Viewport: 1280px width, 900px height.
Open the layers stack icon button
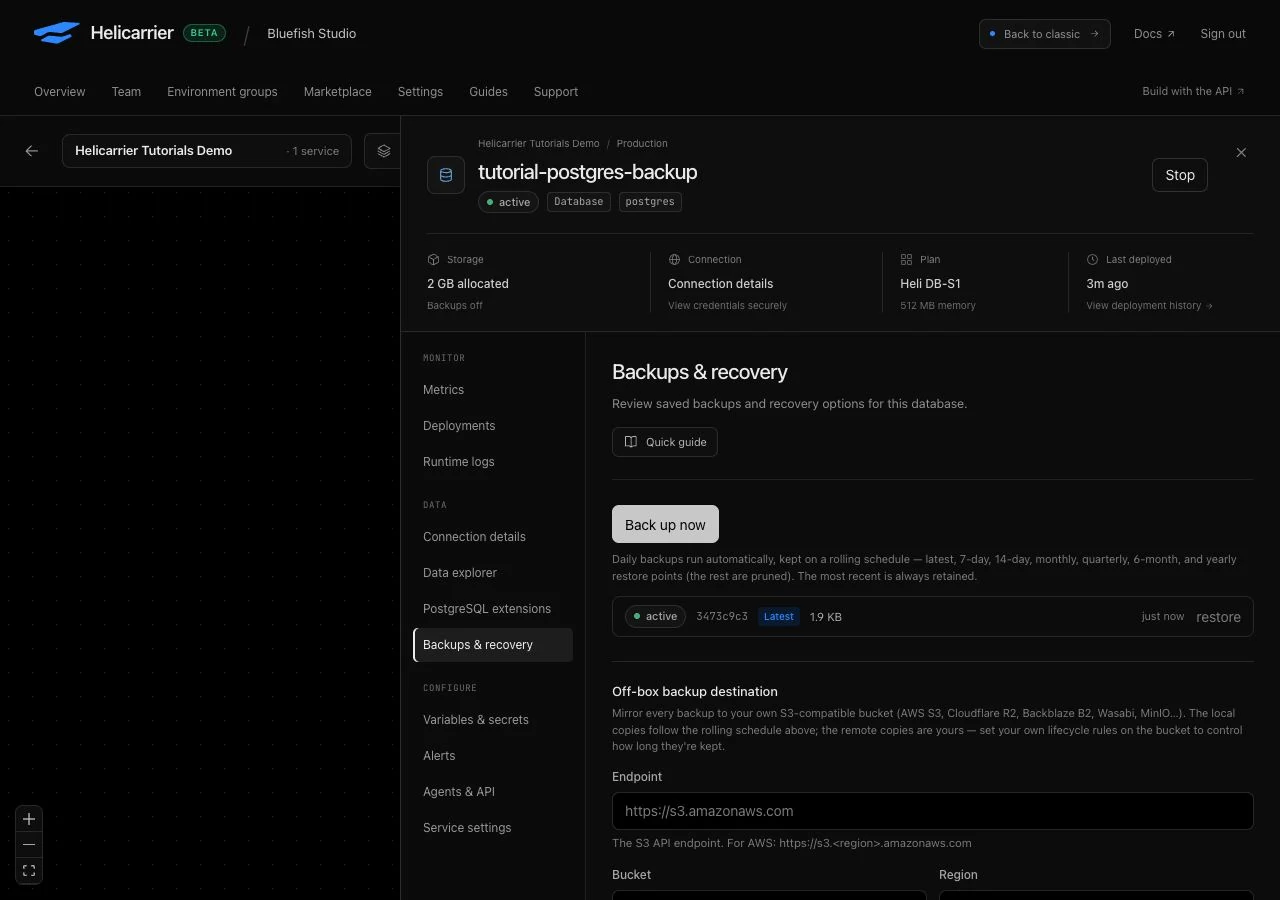[x=384, y=151]
